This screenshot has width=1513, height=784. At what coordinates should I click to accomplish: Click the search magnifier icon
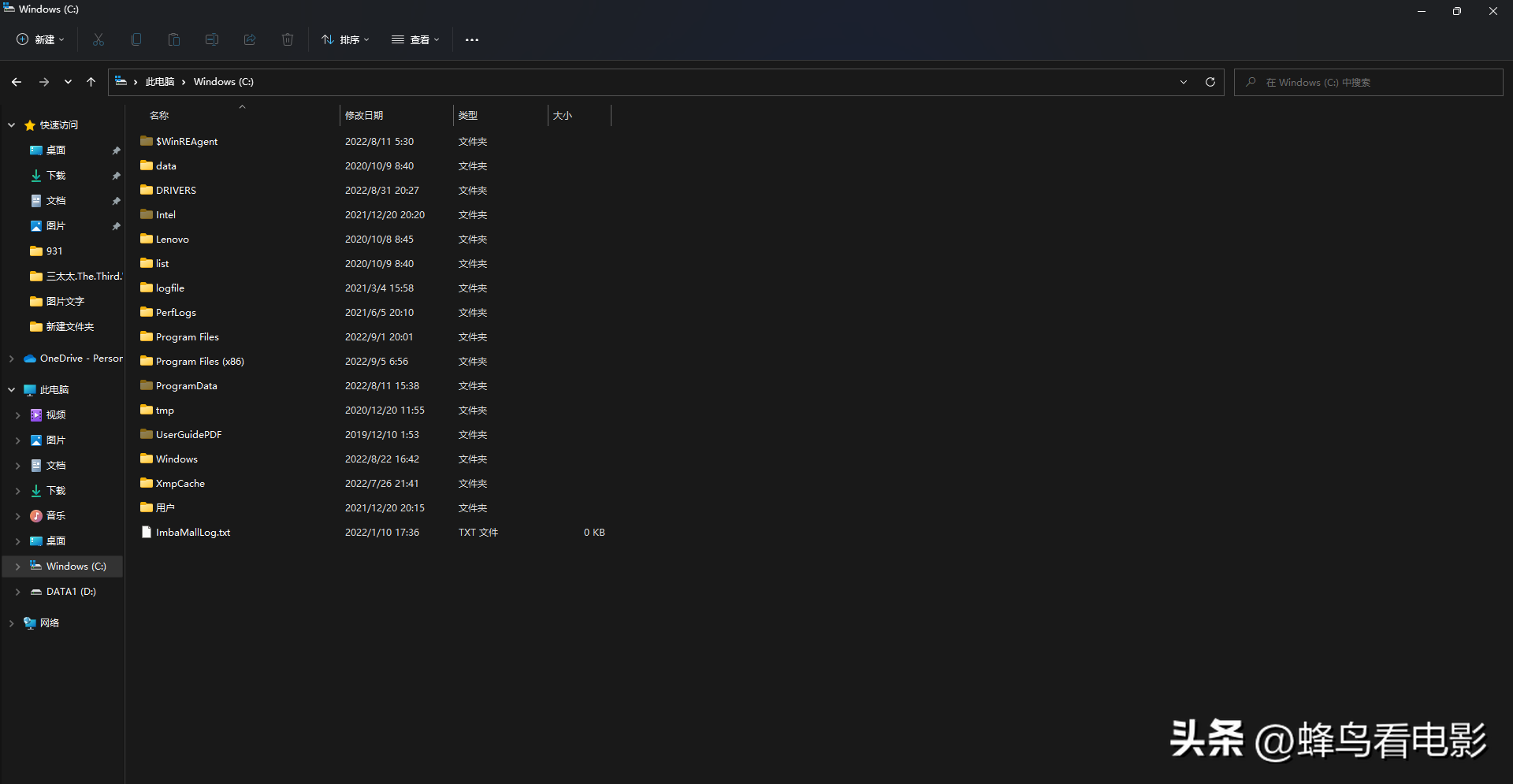click(x=1251, y=82)
